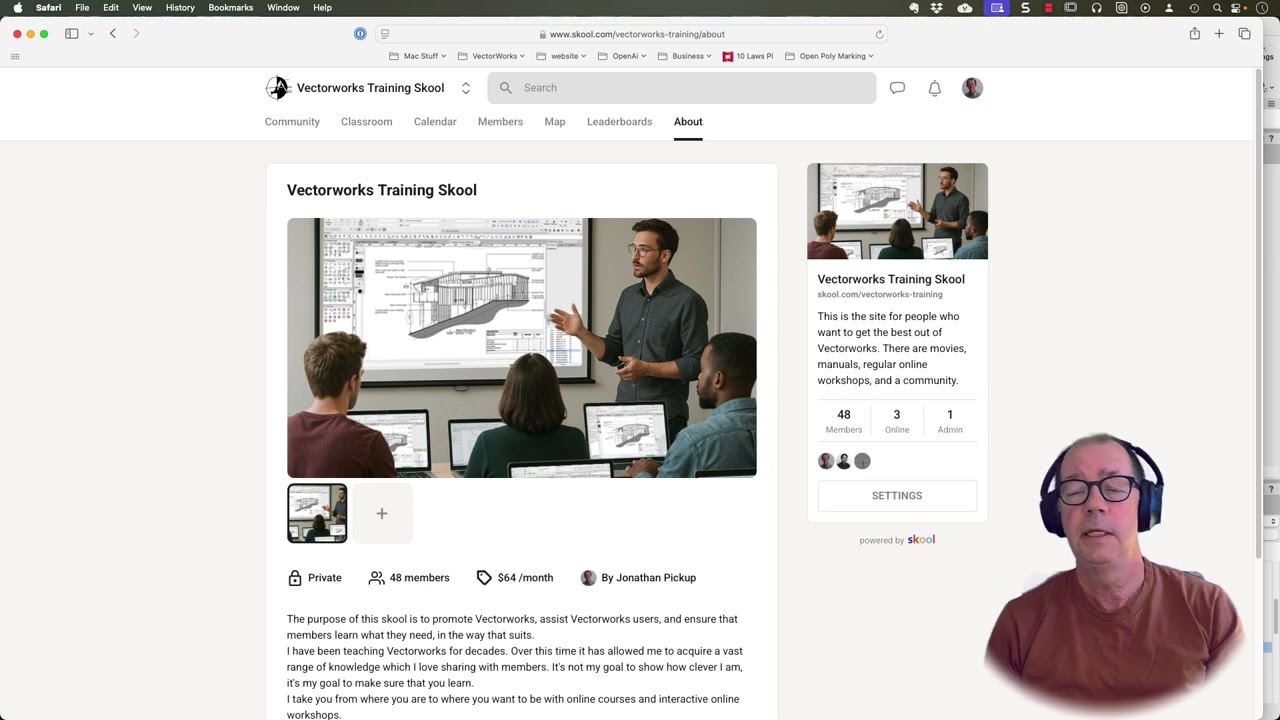Expand the Safari sidebar options chevron
1280x720 pixels.
point(90,34)
